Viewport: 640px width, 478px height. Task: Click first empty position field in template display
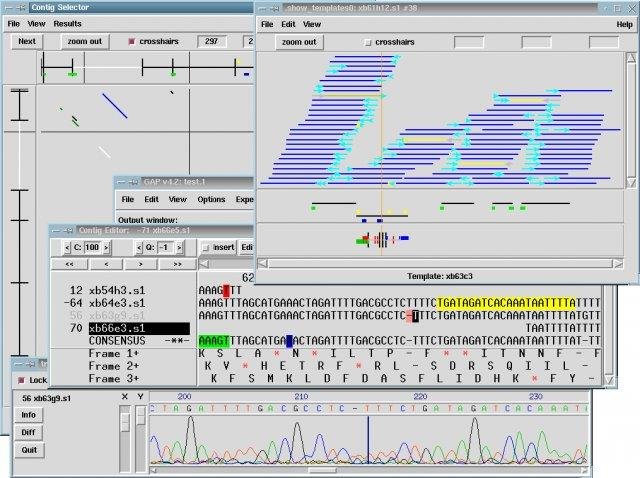[469, 42]
